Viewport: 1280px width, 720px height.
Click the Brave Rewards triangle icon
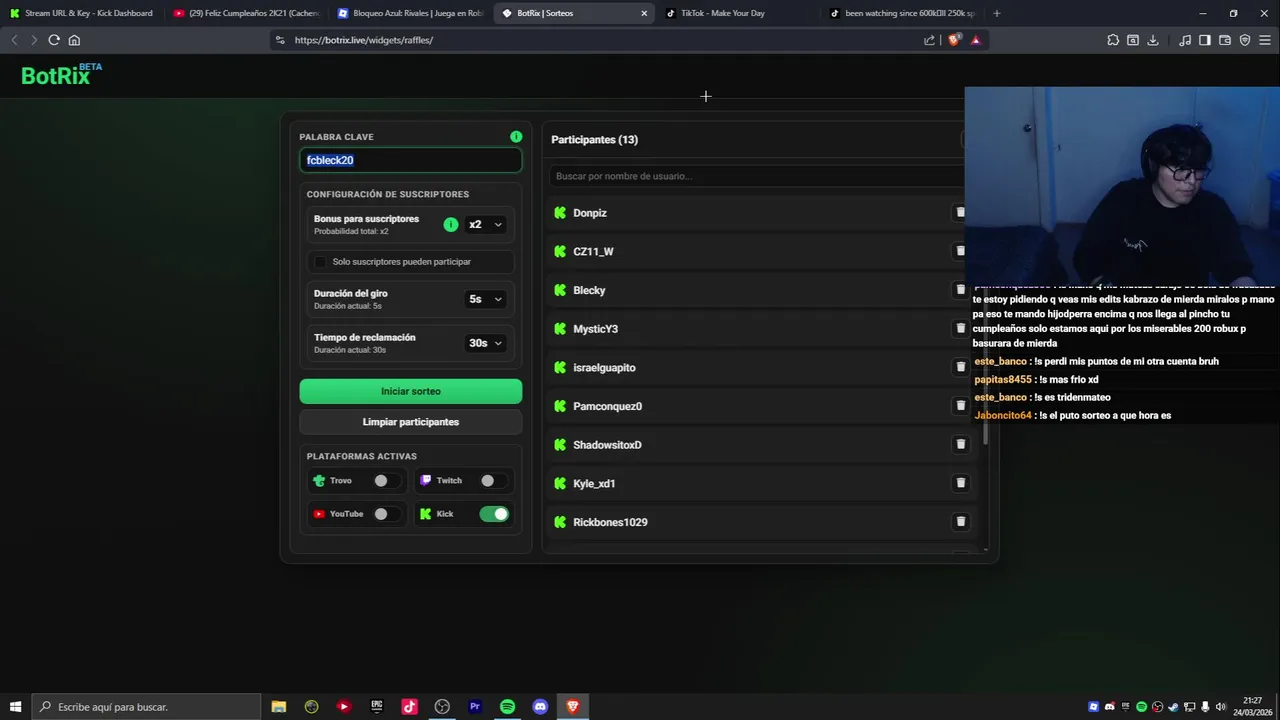click(x=976, y=40)
